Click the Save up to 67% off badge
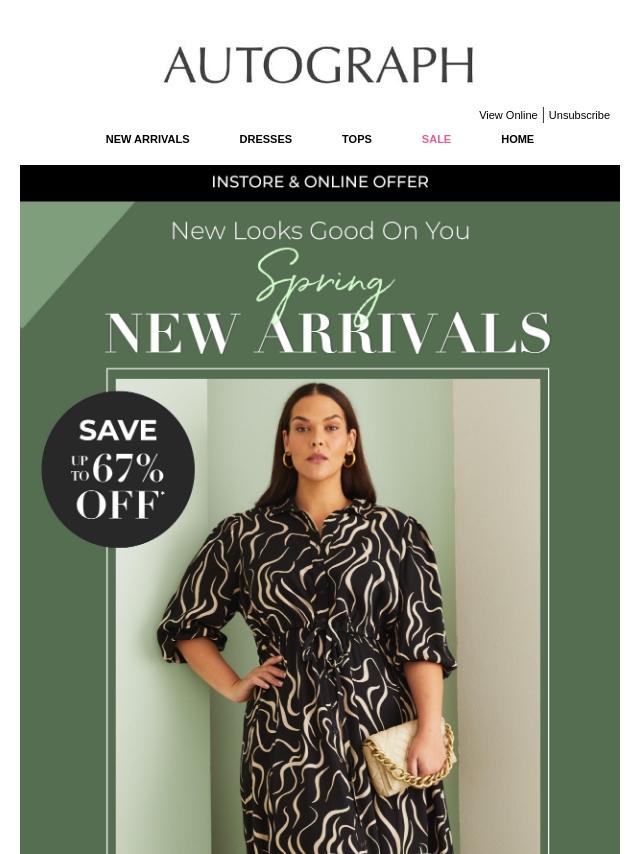The height and width of the screenshot is (854, 640). pyautogui.click(x=118, y=469)
